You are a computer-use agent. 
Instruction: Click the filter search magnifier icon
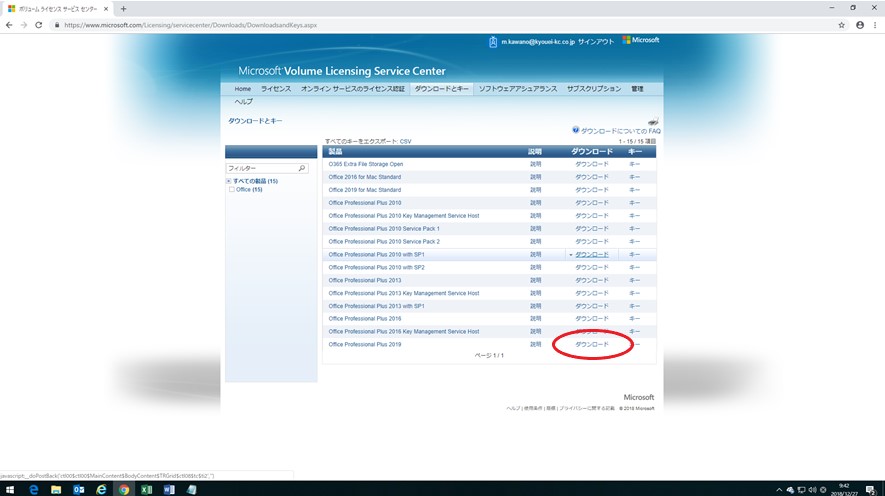pos(301,168)
